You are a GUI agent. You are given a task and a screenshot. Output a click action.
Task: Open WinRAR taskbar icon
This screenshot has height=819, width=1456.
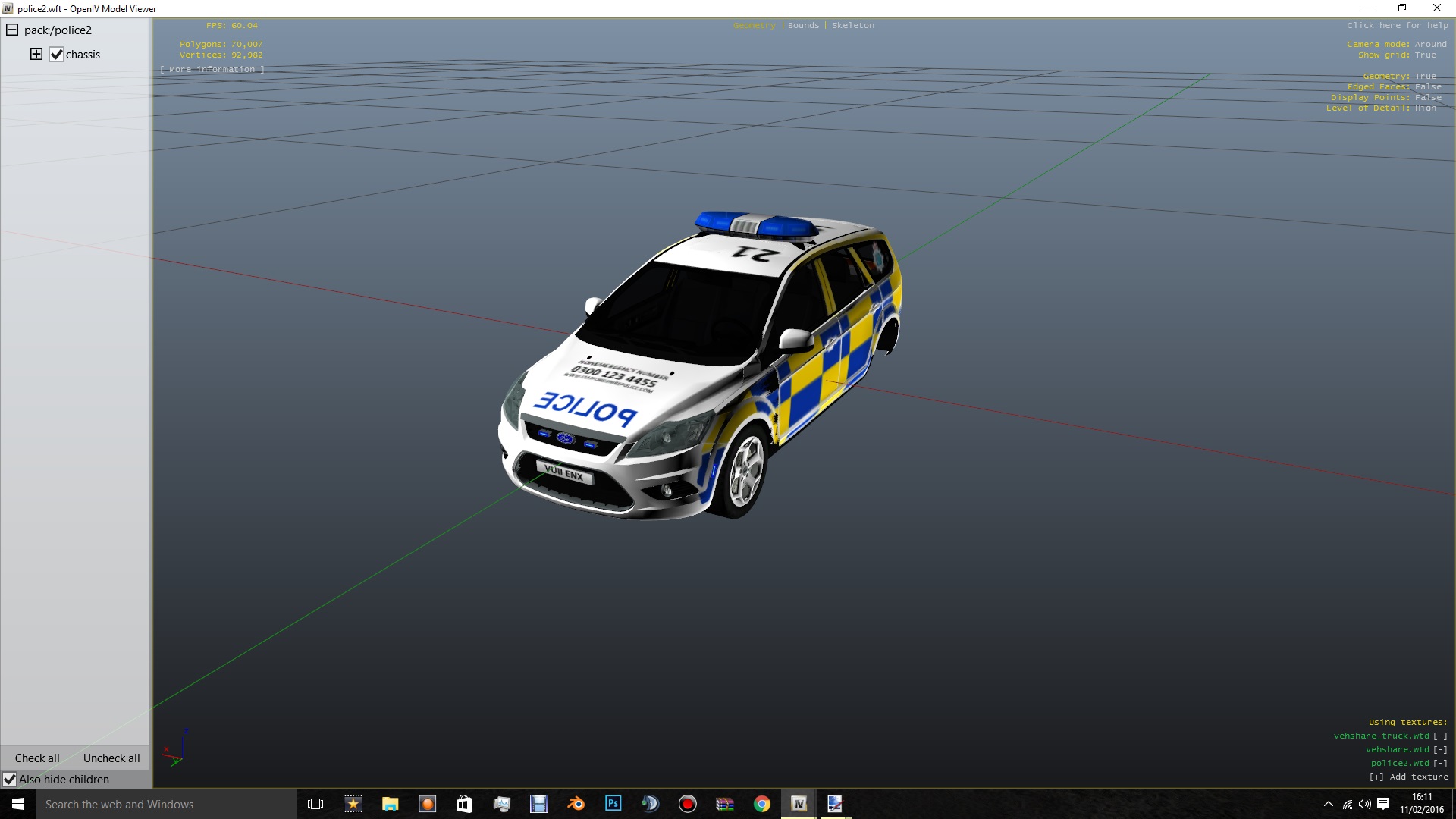coord(725,804)
